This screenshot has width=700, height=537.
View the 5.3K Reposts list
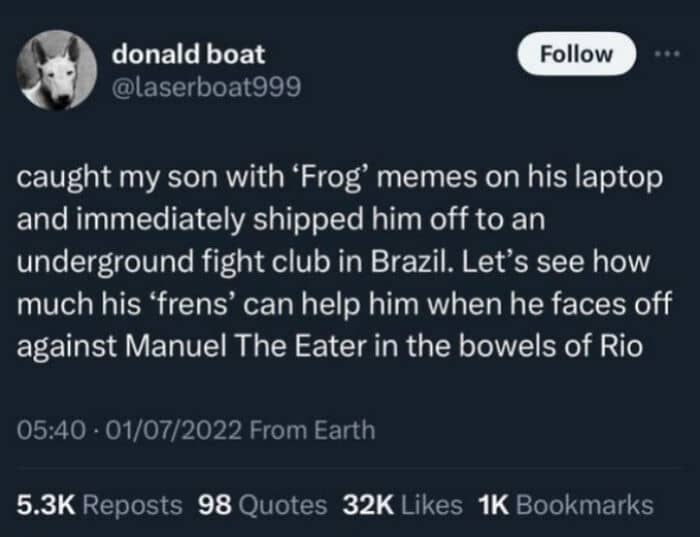[x=100, y=505]
